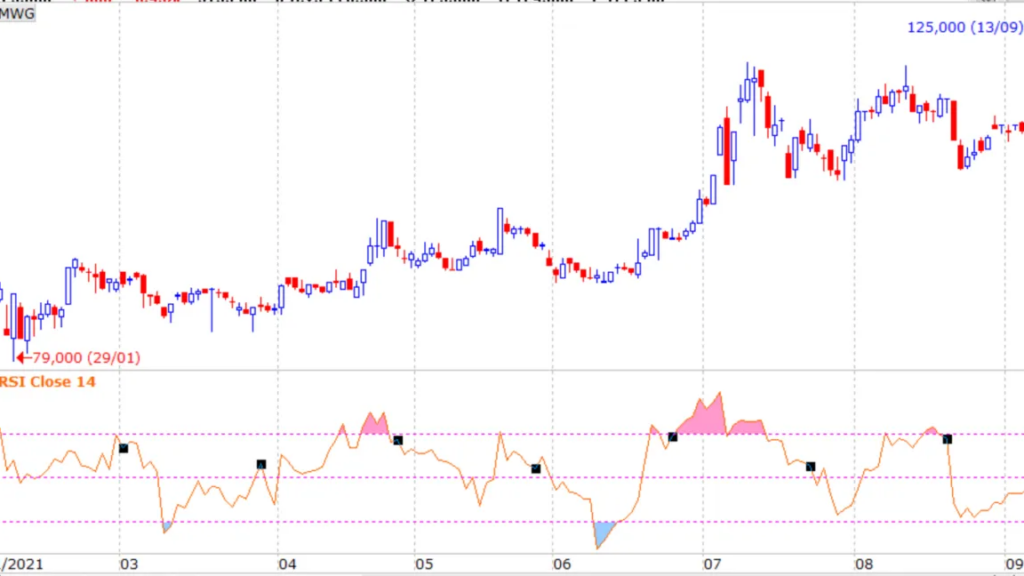Click the red arrow beside the 79,000 label

22,357
